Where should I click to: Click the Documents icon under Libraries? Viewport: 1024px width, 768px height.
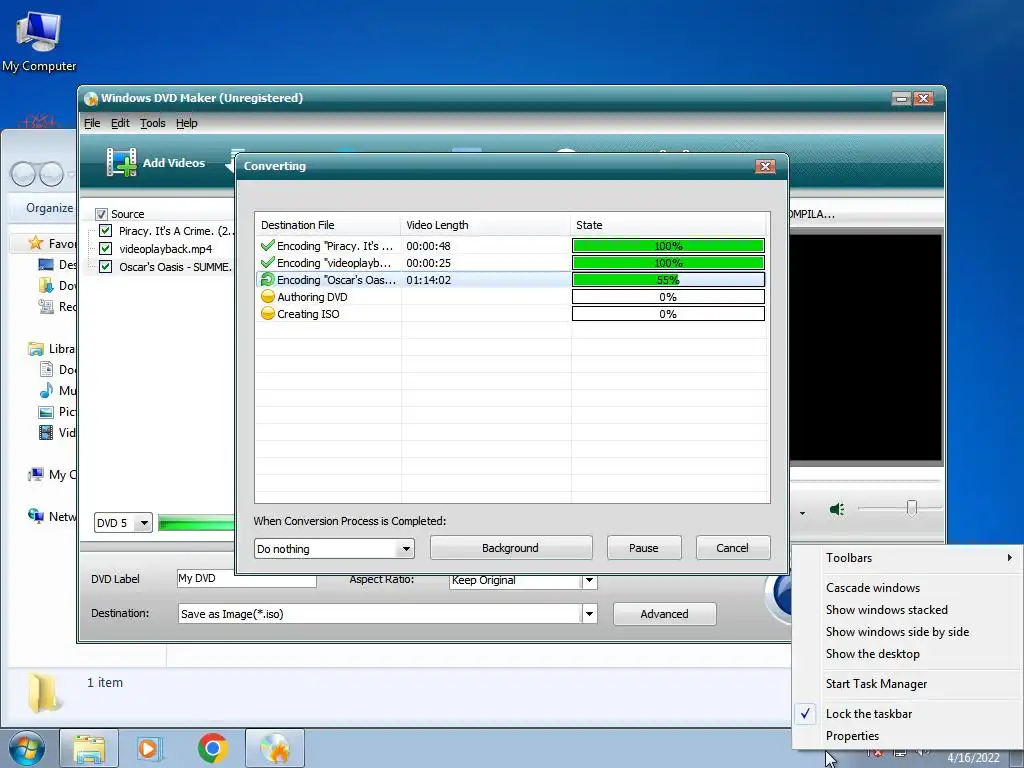point(46,370)
